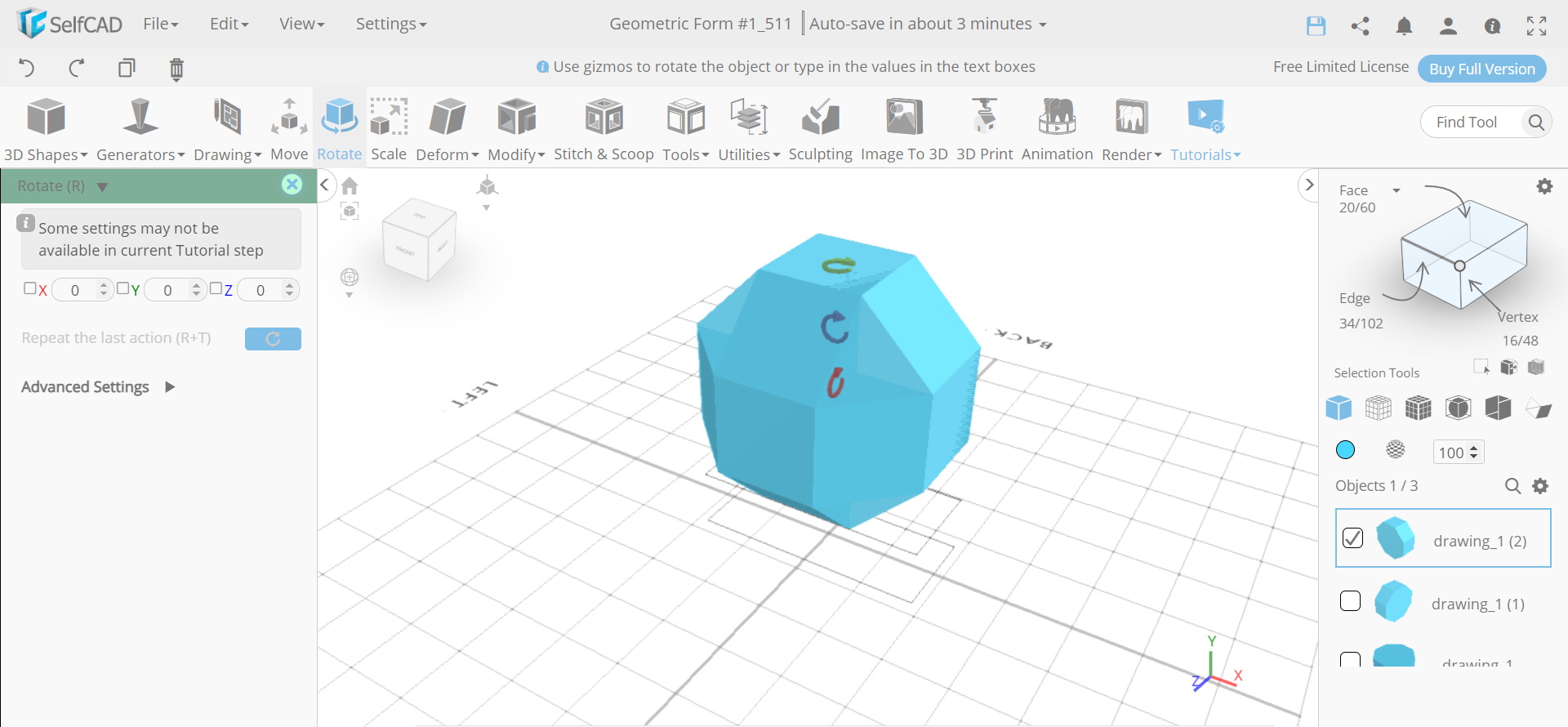The width and height of the screenshot is (1568, 727).
Task: Open the Drawing dropdown
Action: 228,129
